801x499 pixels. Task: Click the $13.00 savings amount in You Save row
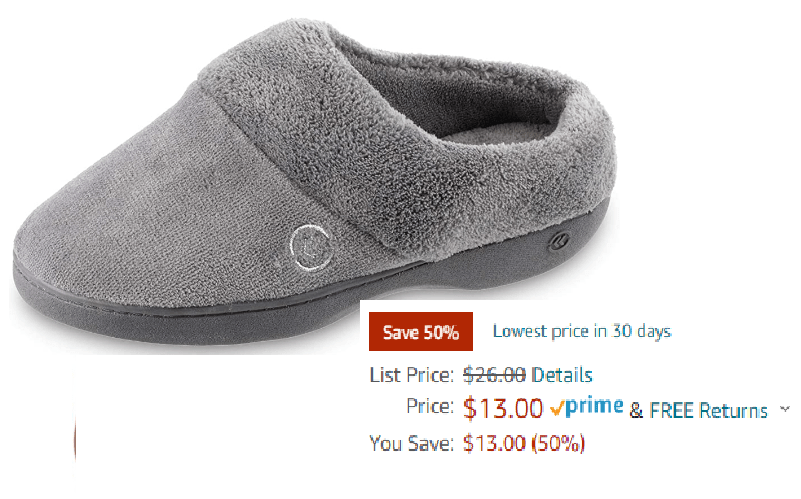click(494, 443)
